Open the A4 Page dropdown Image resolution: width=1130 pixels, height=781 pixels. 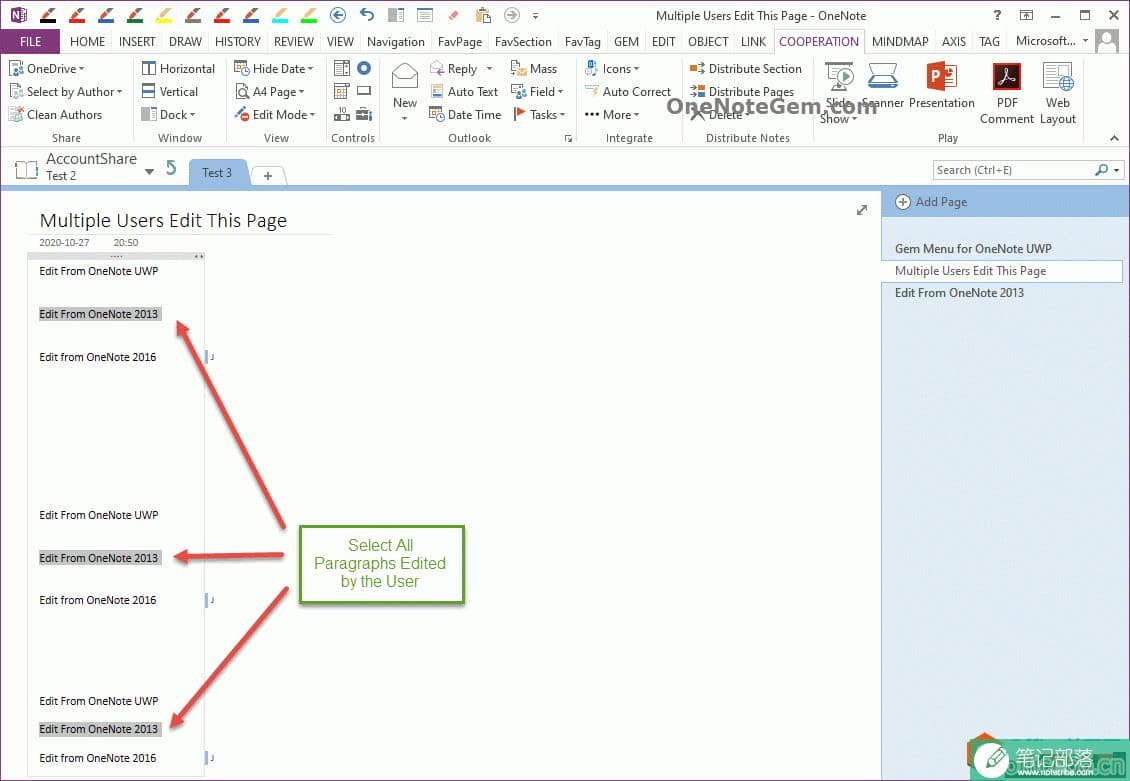pyautogui.click(x=270, y=92)
